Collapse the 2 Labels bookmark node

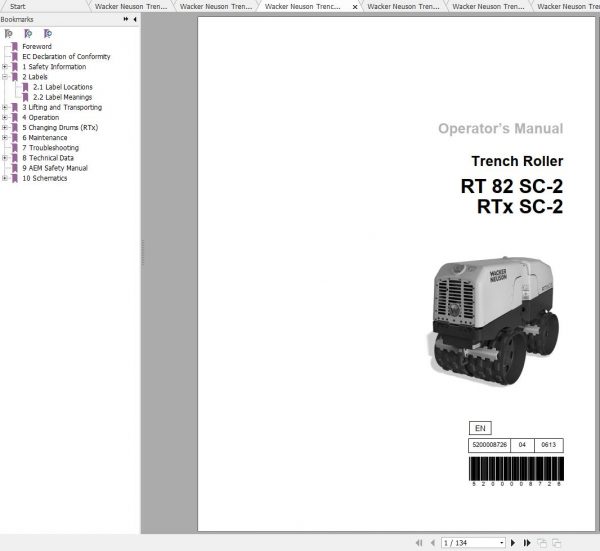[x=5, y=77]
